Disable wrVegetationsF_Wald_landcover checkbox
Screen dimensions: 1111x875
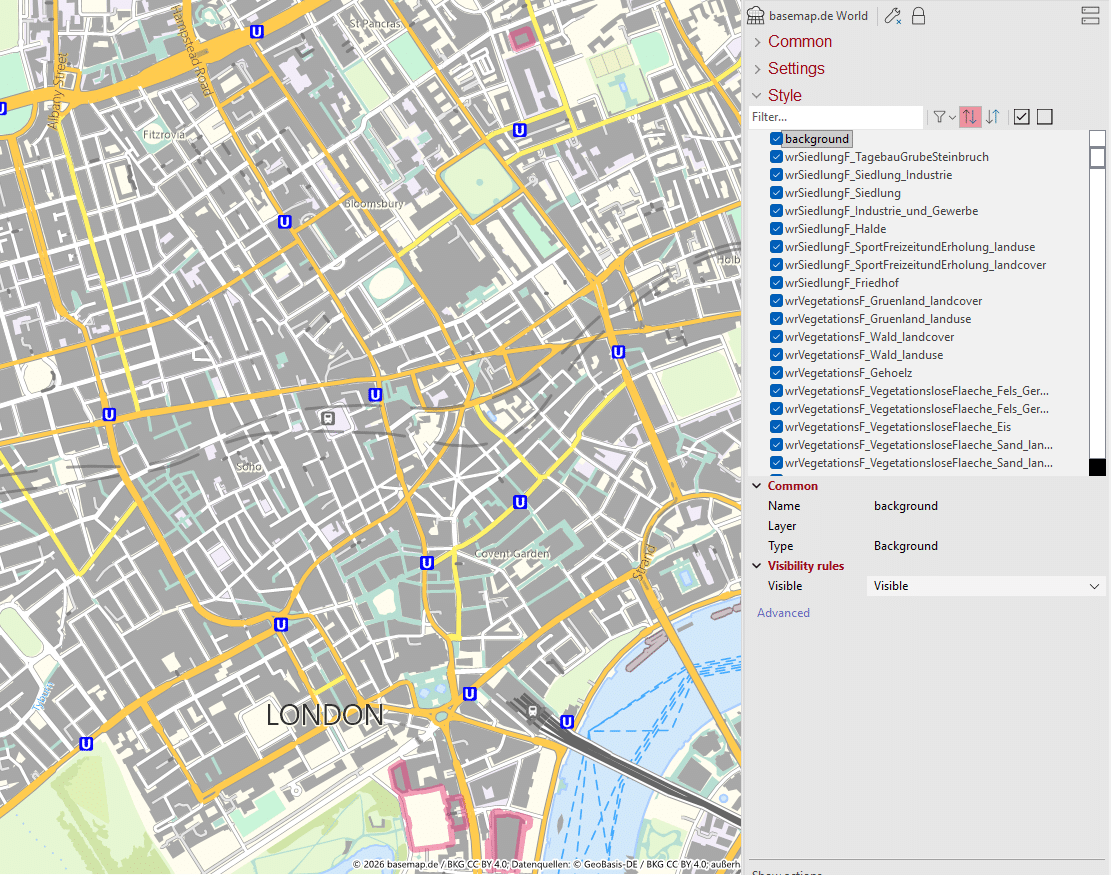coord(776,337)
